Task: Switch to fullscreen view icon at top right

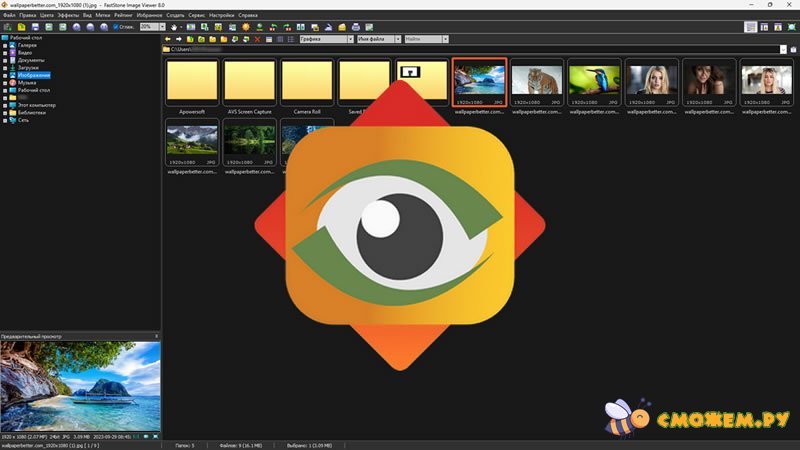Action: (791, 27)
